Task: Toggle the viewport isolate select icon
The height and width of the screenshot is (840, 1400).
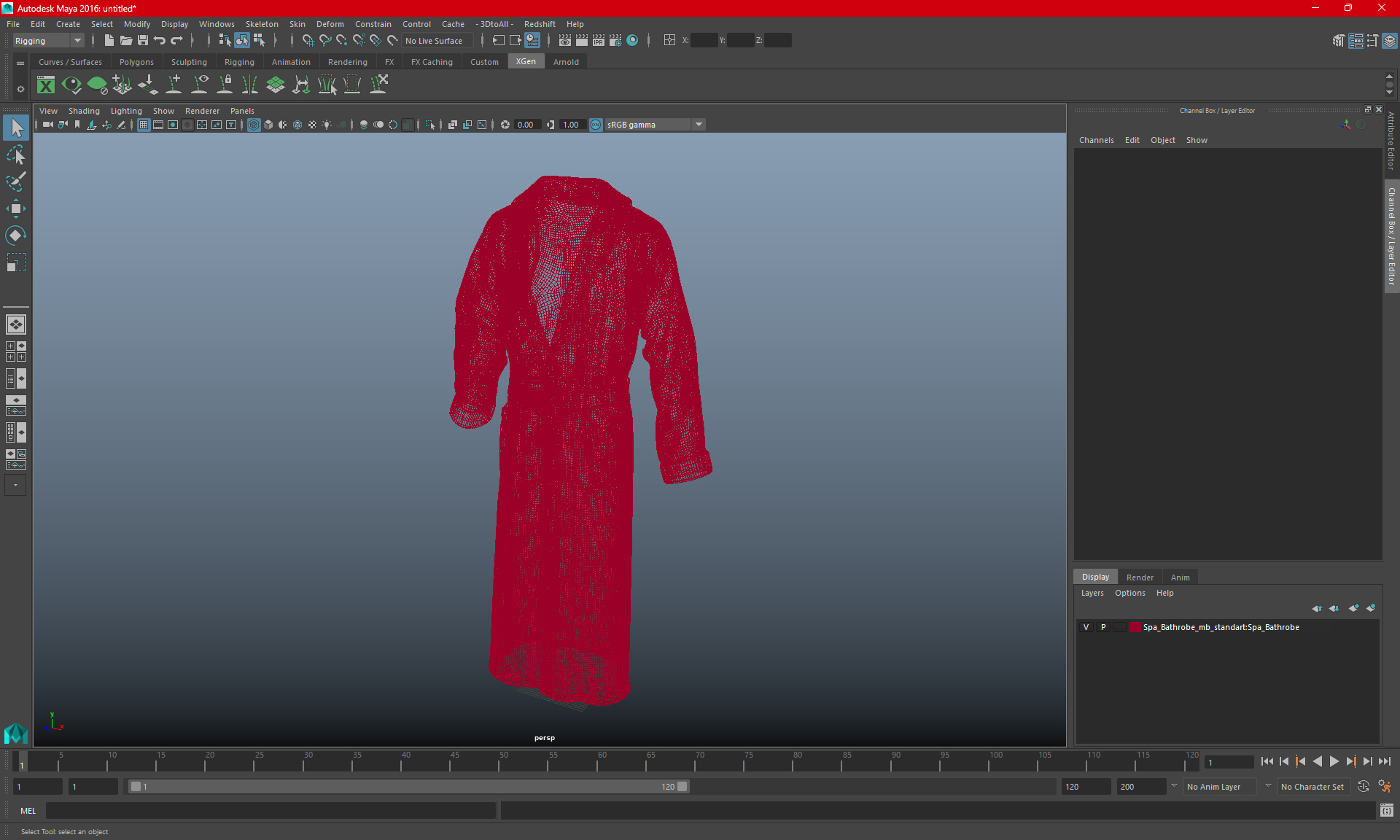Action: [x=430, y=125]
